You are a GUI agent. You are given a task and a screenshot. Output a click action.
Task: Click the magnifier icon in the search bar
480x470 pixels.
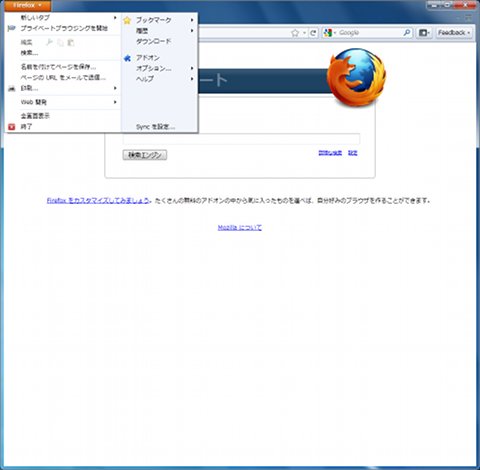[x=407, y=33]
